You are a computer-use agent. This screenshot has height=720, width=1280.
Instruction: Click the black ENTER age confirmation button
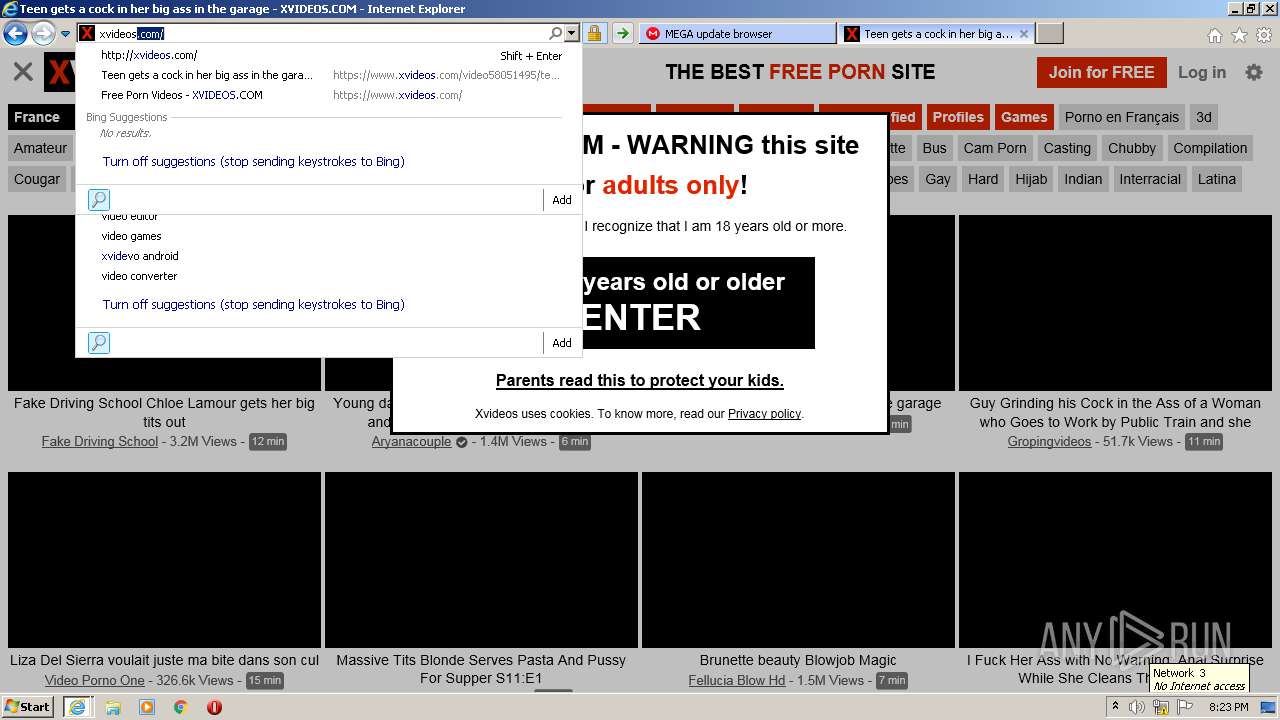(698, 303)
